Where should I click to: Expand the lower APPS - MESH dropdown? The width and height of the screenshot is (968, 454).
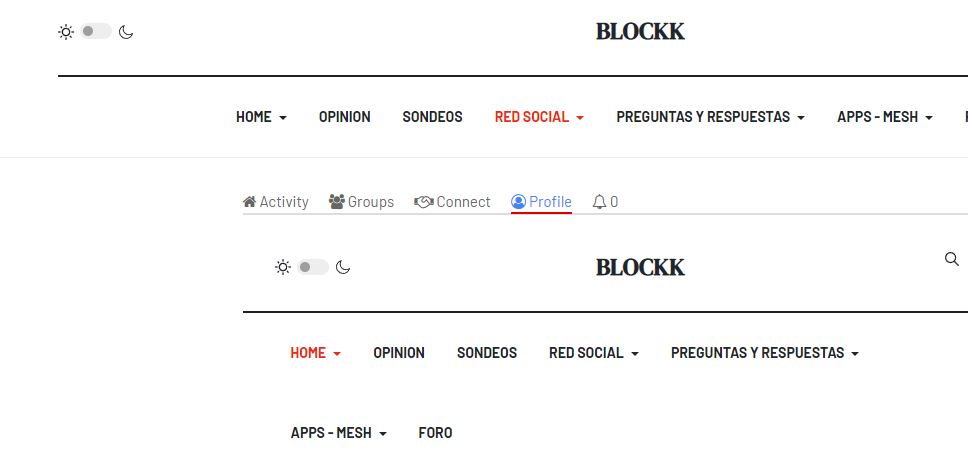point(338,433)
